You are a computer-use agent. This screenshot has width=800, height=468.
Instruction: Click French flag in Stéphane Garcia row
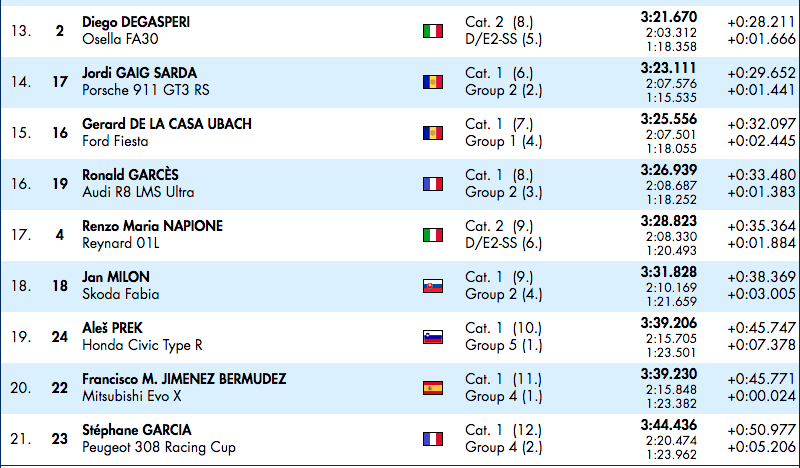tap(433, 439)
